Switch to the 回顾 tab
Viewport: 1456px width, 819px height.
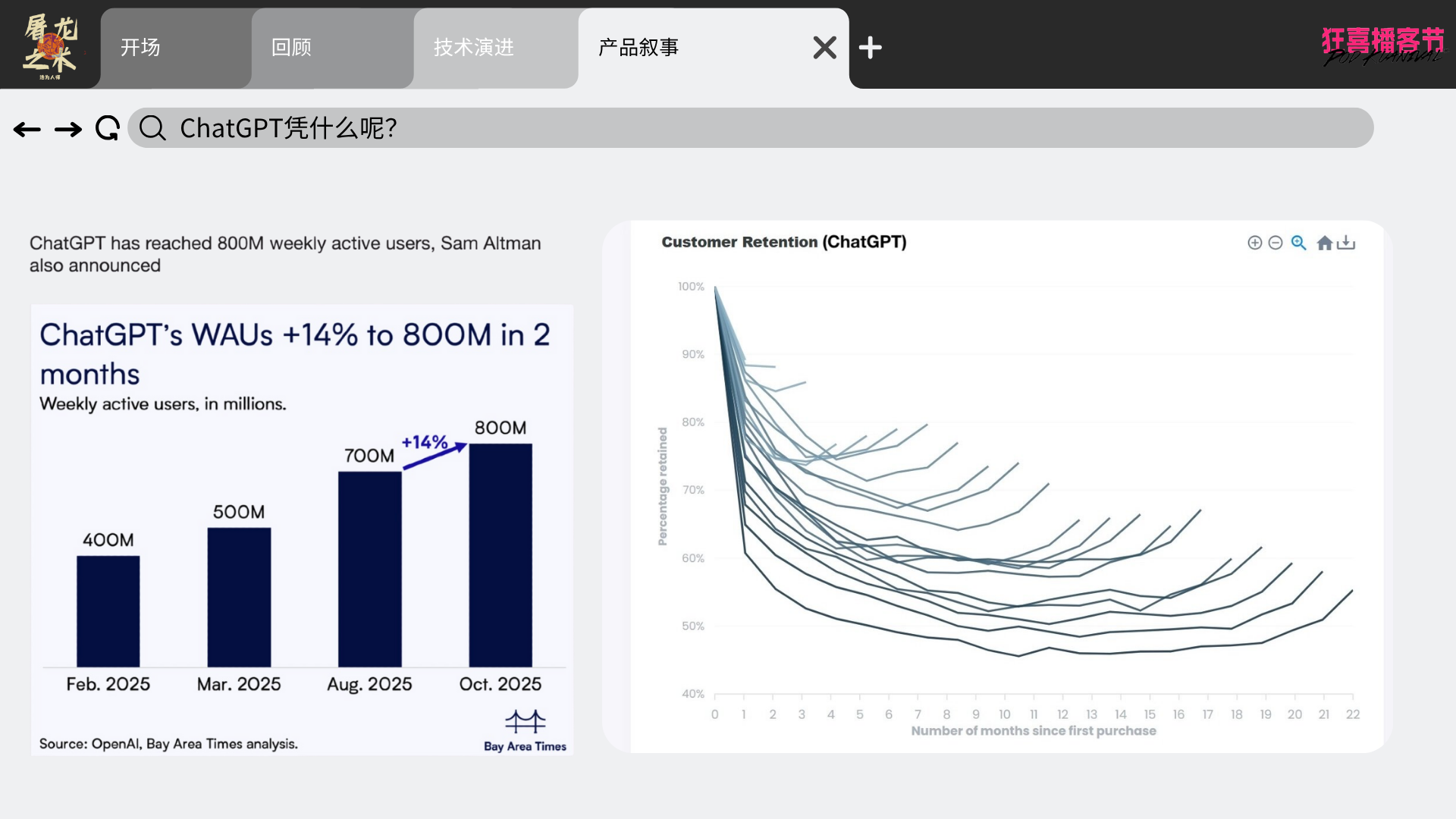coord(292,48)
